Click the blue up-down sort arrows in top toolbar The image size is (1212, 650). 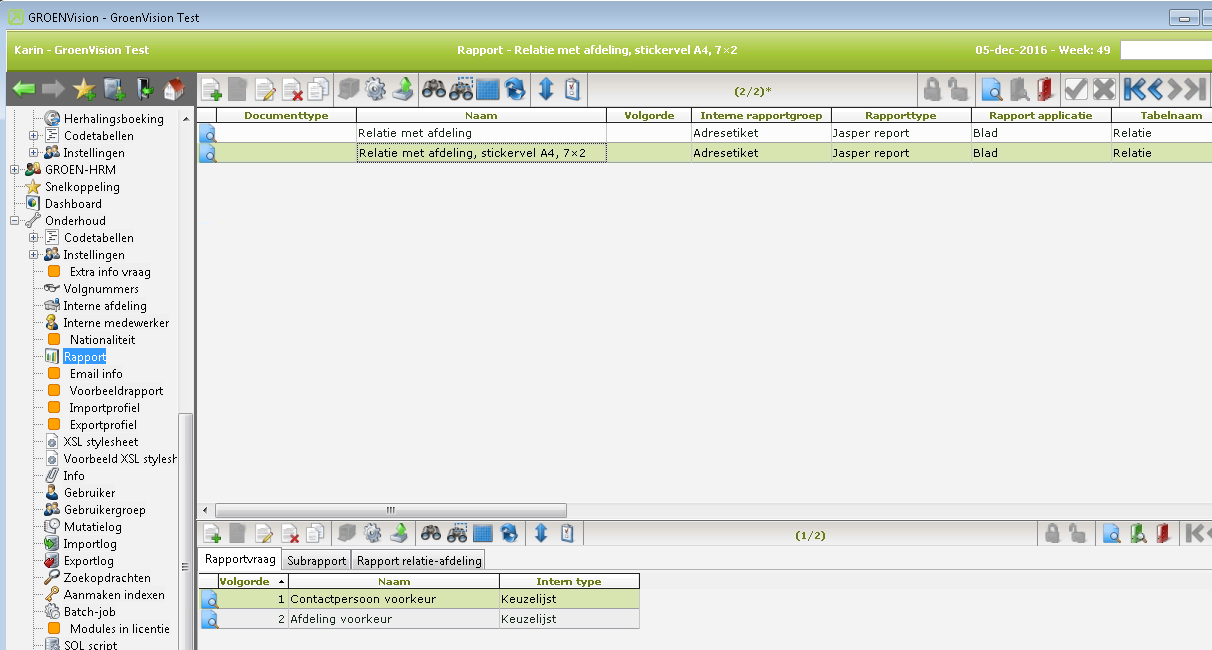tap(546, 90)
